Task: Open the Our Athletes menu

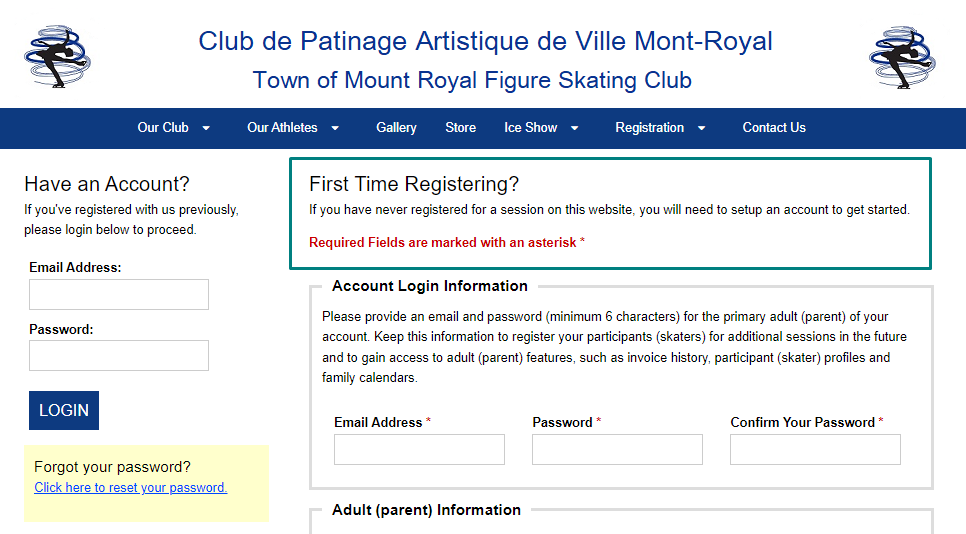Action: (x=282, y=127)
